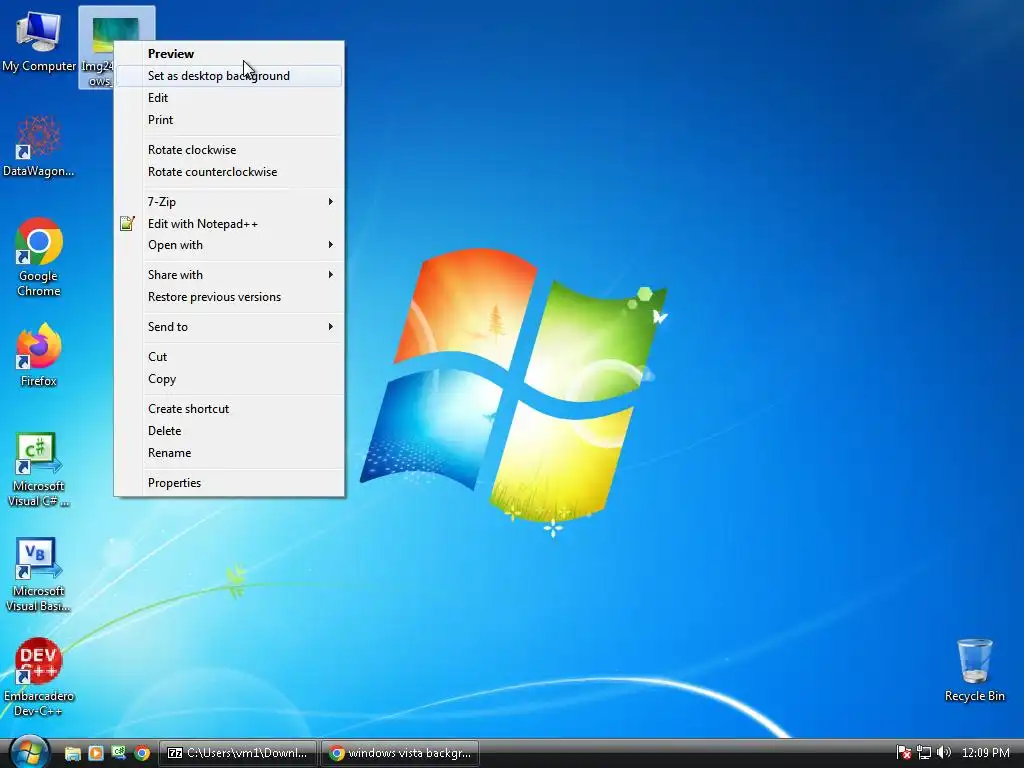Open the green C# icon in Quick Launch

pos(118,753)
